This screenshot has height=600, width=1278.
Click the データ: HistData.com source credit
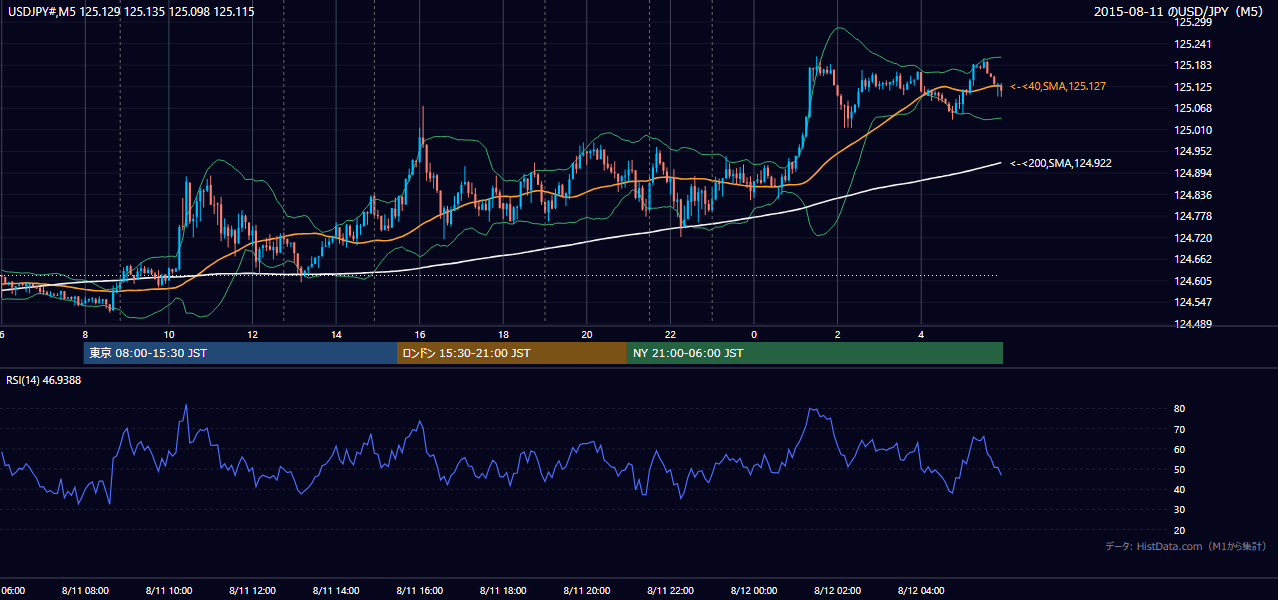coord(1186,546)
